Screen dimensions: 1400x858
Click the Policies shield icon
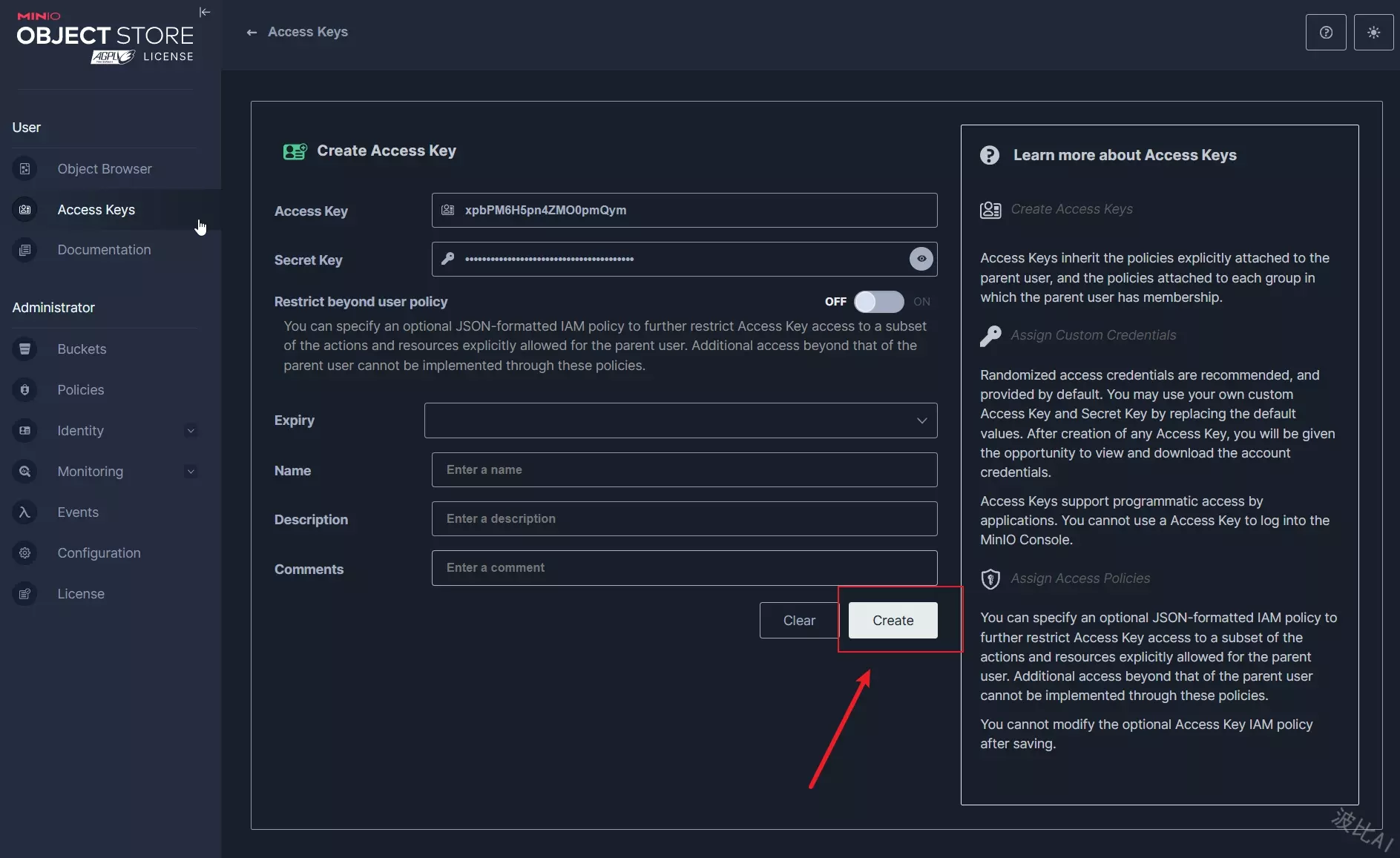click(x=25, y=390)
